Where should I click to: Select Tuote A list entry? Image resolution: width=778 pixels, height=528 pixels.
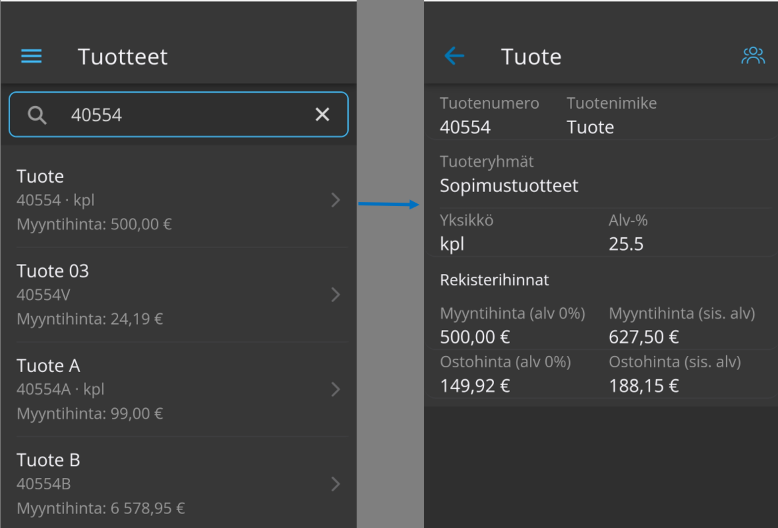tap(179, 390)
